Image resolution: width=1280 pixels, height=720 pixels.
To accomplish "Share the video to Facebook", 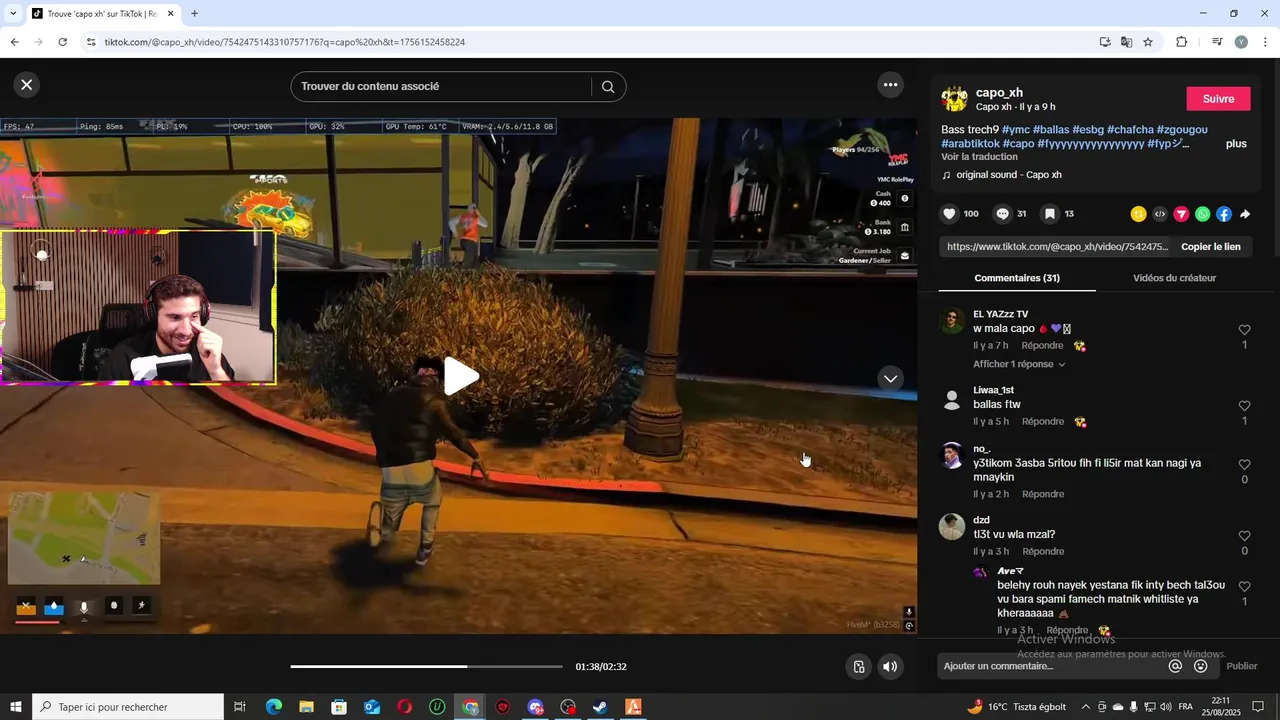I will click(1224, 214).
